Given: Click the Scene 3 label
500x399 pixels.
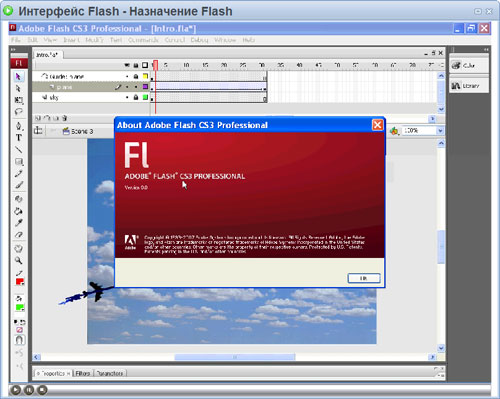Looking at the screenshot, I should coord(82,131).
